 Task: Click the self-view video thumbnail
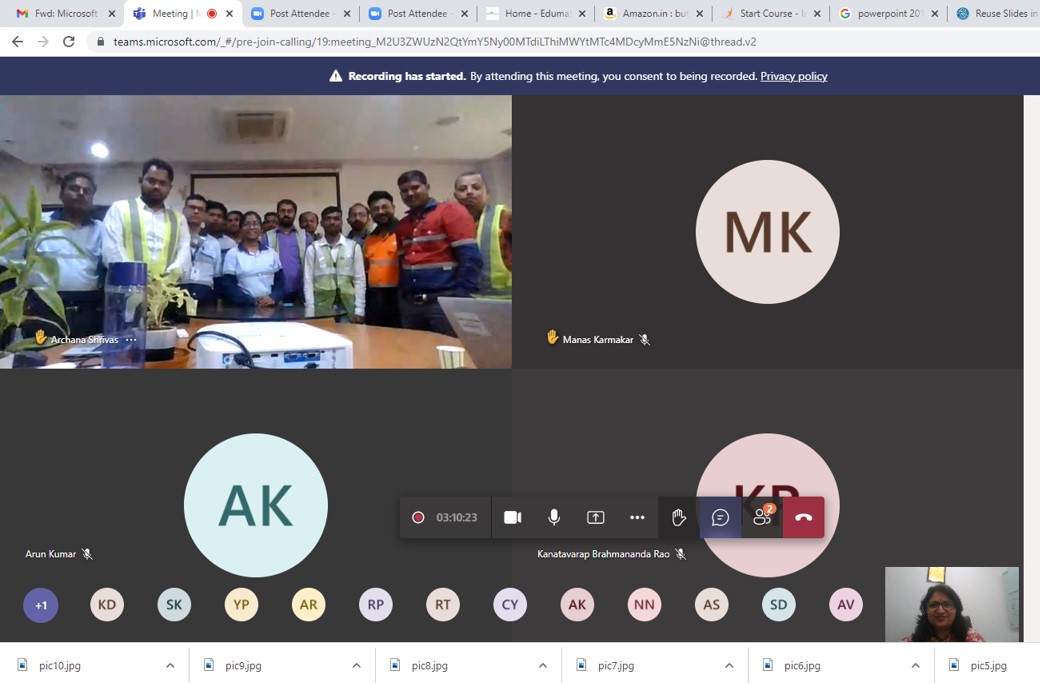click(951, 604)
